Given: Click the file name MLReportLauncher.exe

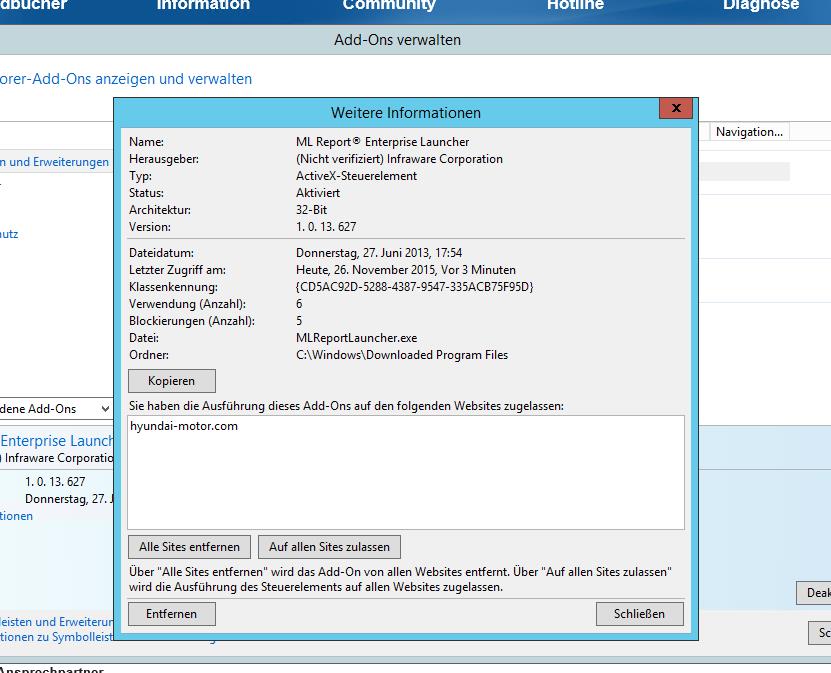Looking at the screenshot, I should pyautogui.click(x=357, y=338).
